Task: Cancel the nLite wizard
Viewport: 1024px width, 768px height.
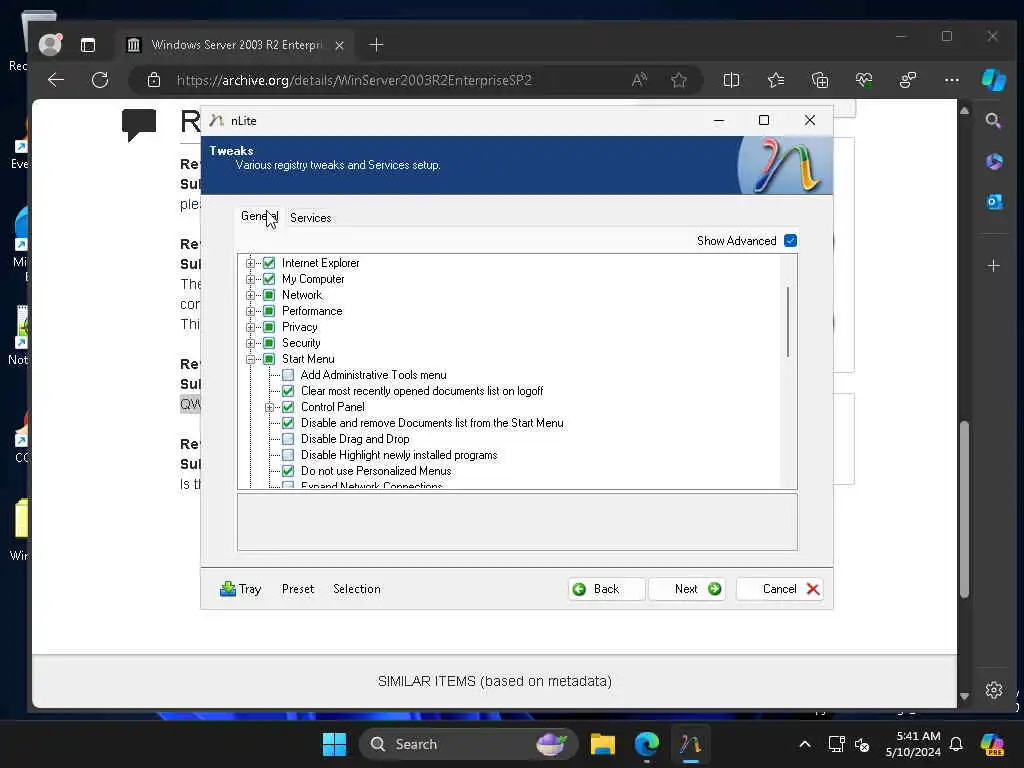Action: (x=780, y=588)
